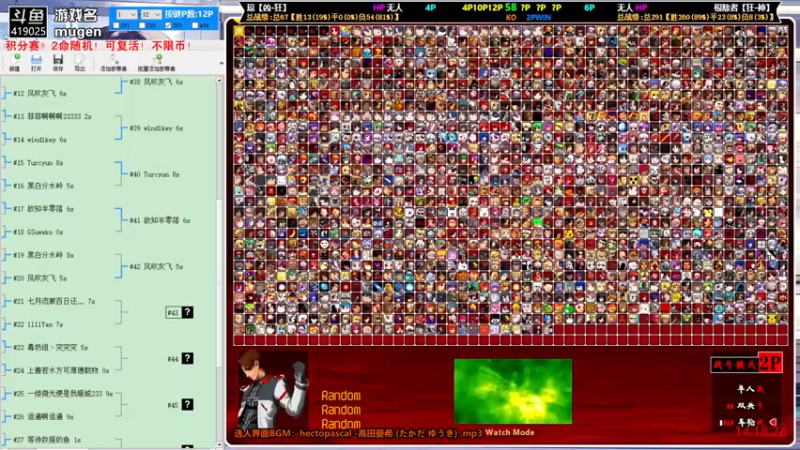The image size is (800, 450).
Task: Click the question mark icon beside #43
Action: (187, 312)
